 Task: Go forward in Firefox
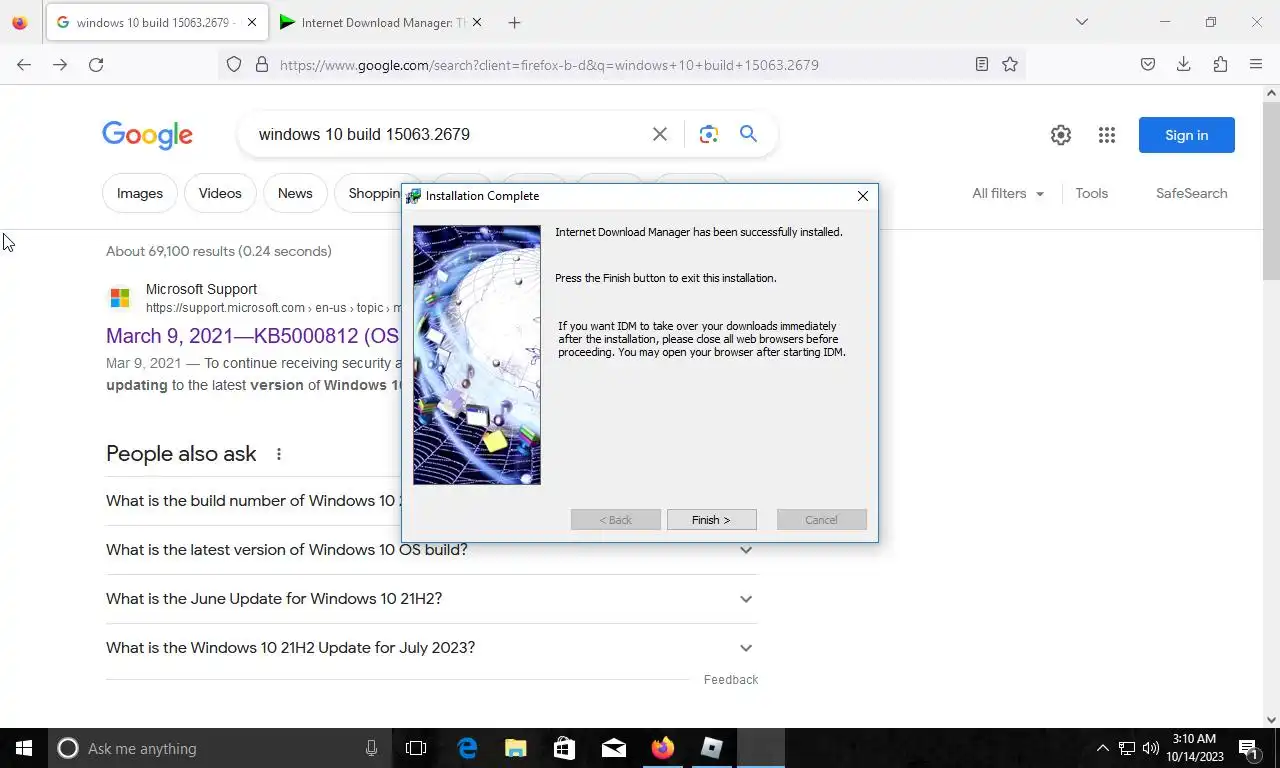pos(60,65)
